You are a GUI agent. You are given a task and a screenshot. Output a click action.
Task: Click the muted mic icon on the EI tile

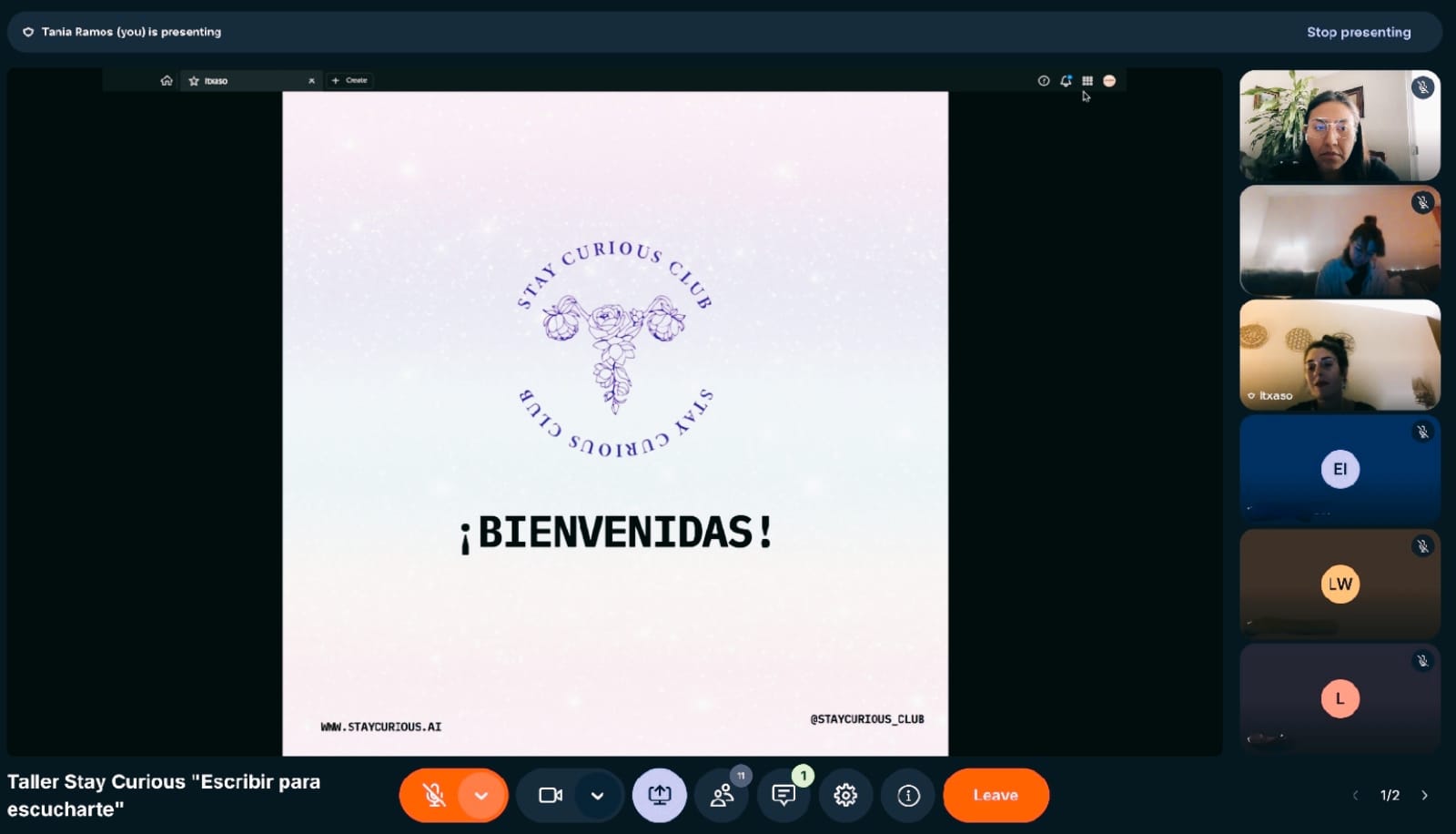[x=1423, y=432]
